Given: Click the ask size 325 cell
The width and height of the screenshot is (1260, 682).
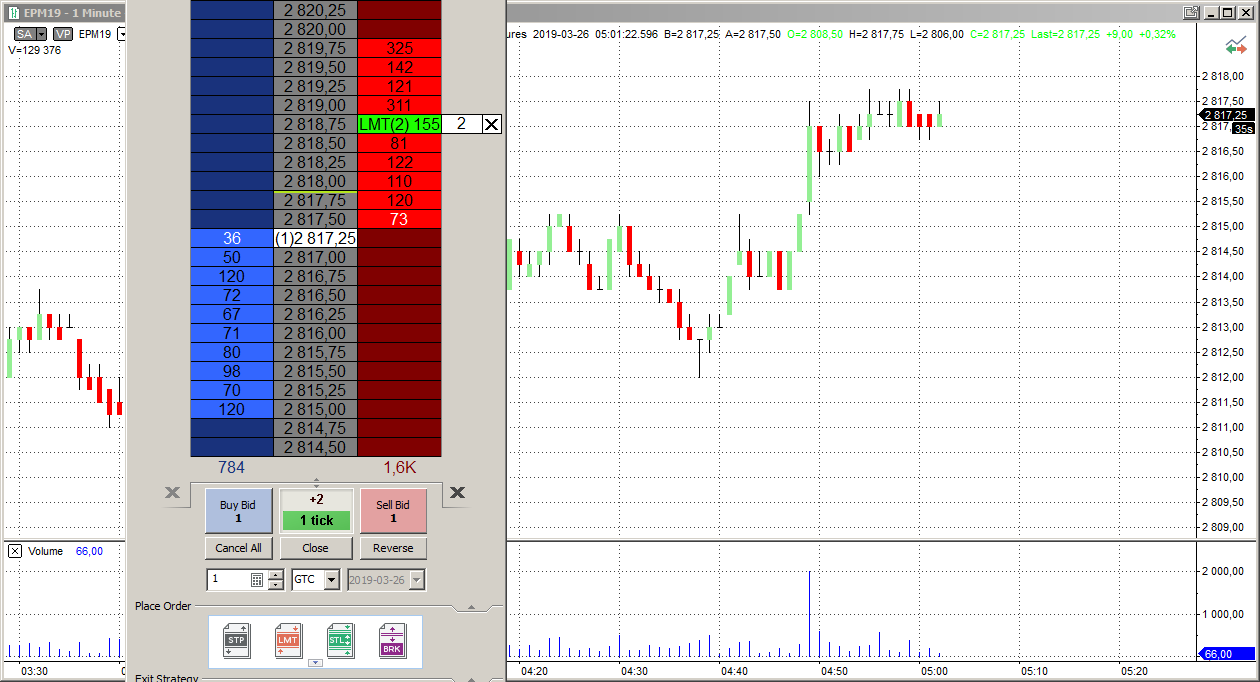Looking at the screenshot, I should pyautogui.click(x=399, y=48).
